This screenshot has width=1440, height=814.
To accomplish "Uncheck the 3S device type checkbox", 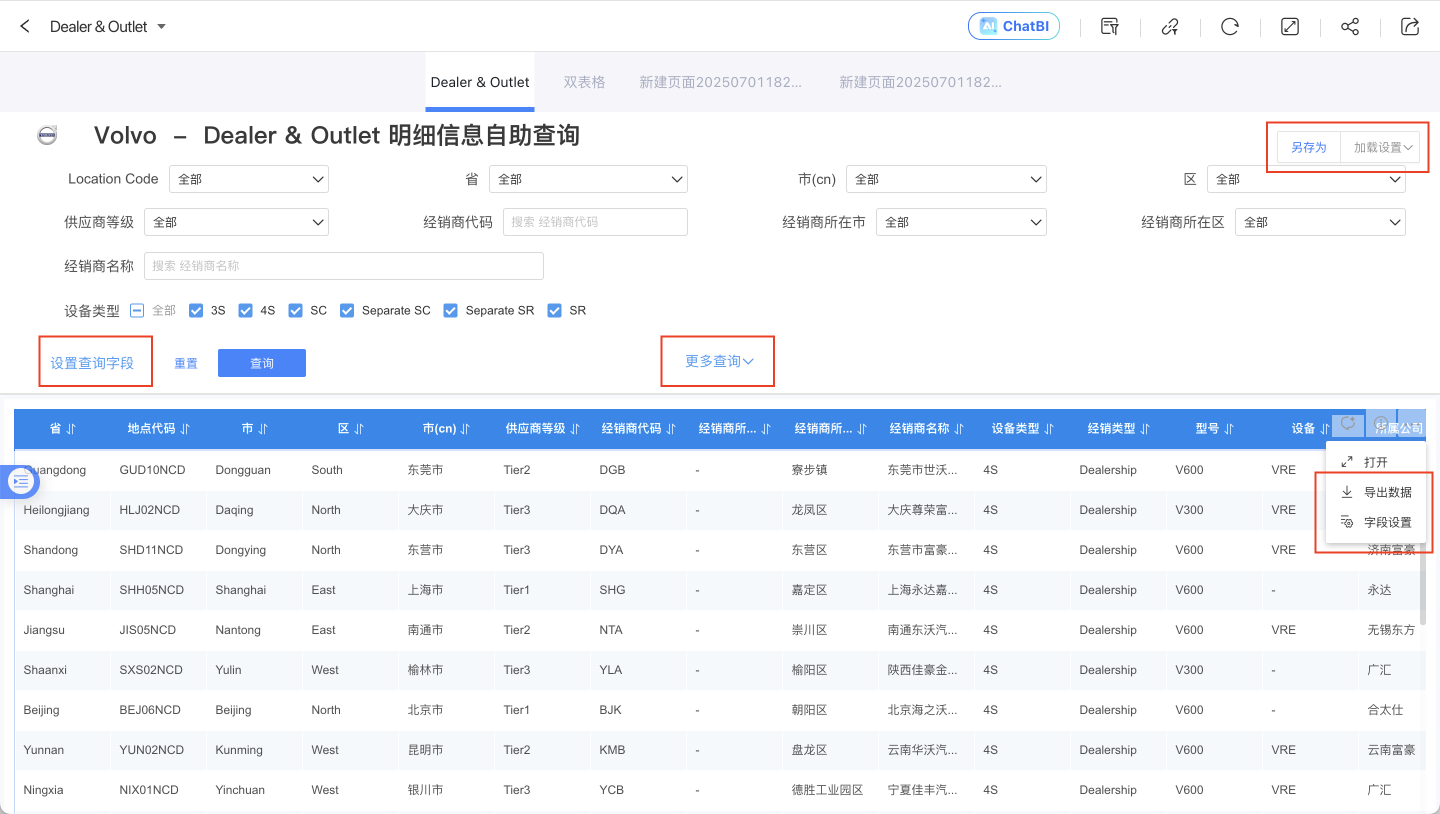I will [x=196, y=311].
